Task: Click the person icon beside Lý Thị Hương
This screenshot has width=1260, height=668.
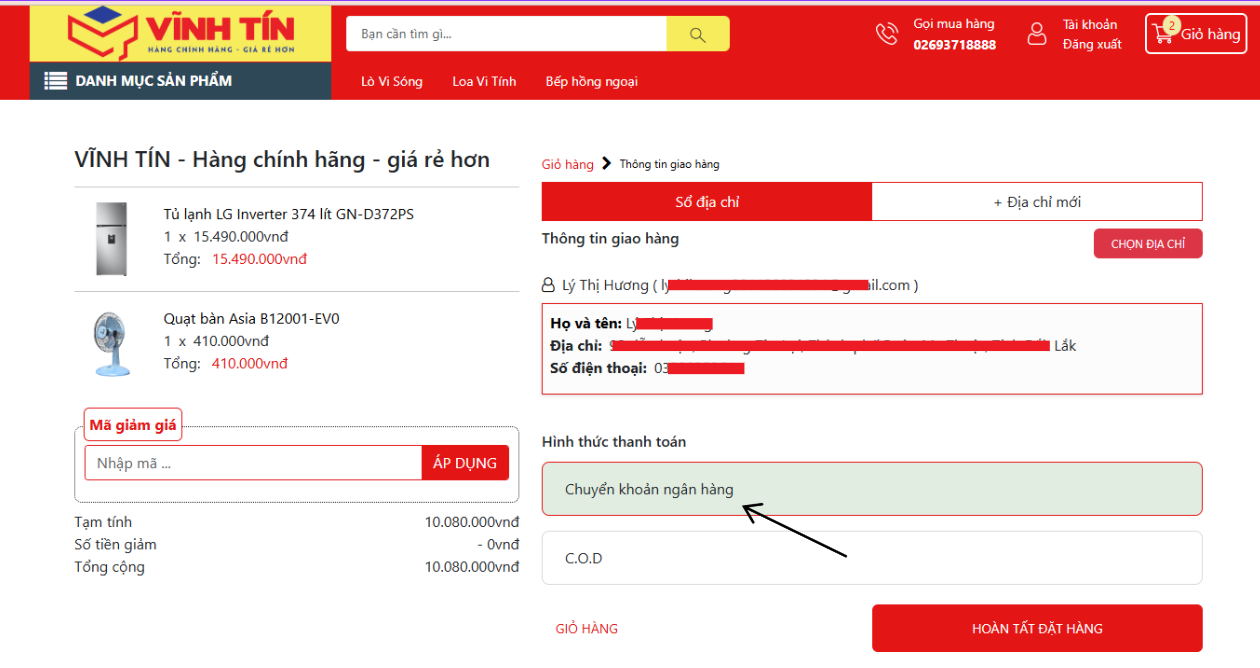Action: [x=547, y=285]
